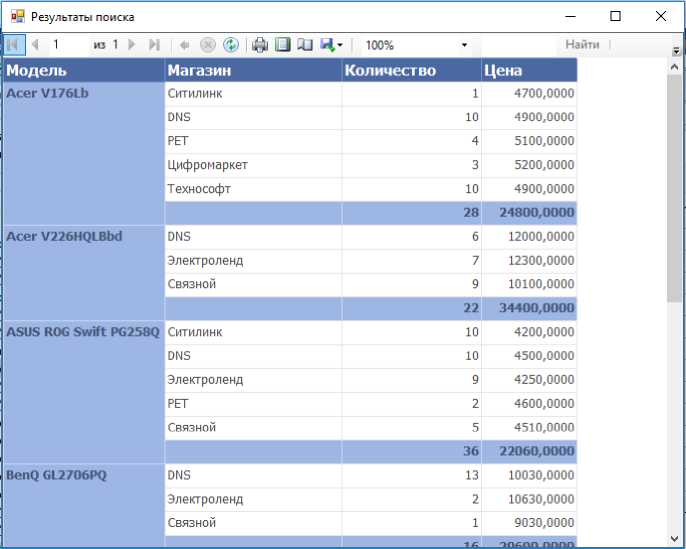686x549 pixels.
Task: Click the Найти search button
Action: 582,45
